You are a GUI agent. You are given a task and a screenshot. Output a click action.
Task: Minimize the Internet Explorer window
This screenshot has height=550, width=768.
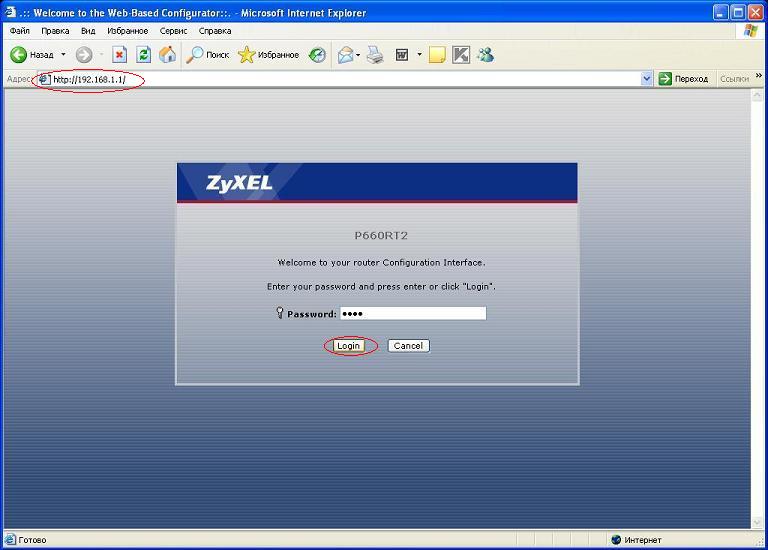(x=720, y=12)
